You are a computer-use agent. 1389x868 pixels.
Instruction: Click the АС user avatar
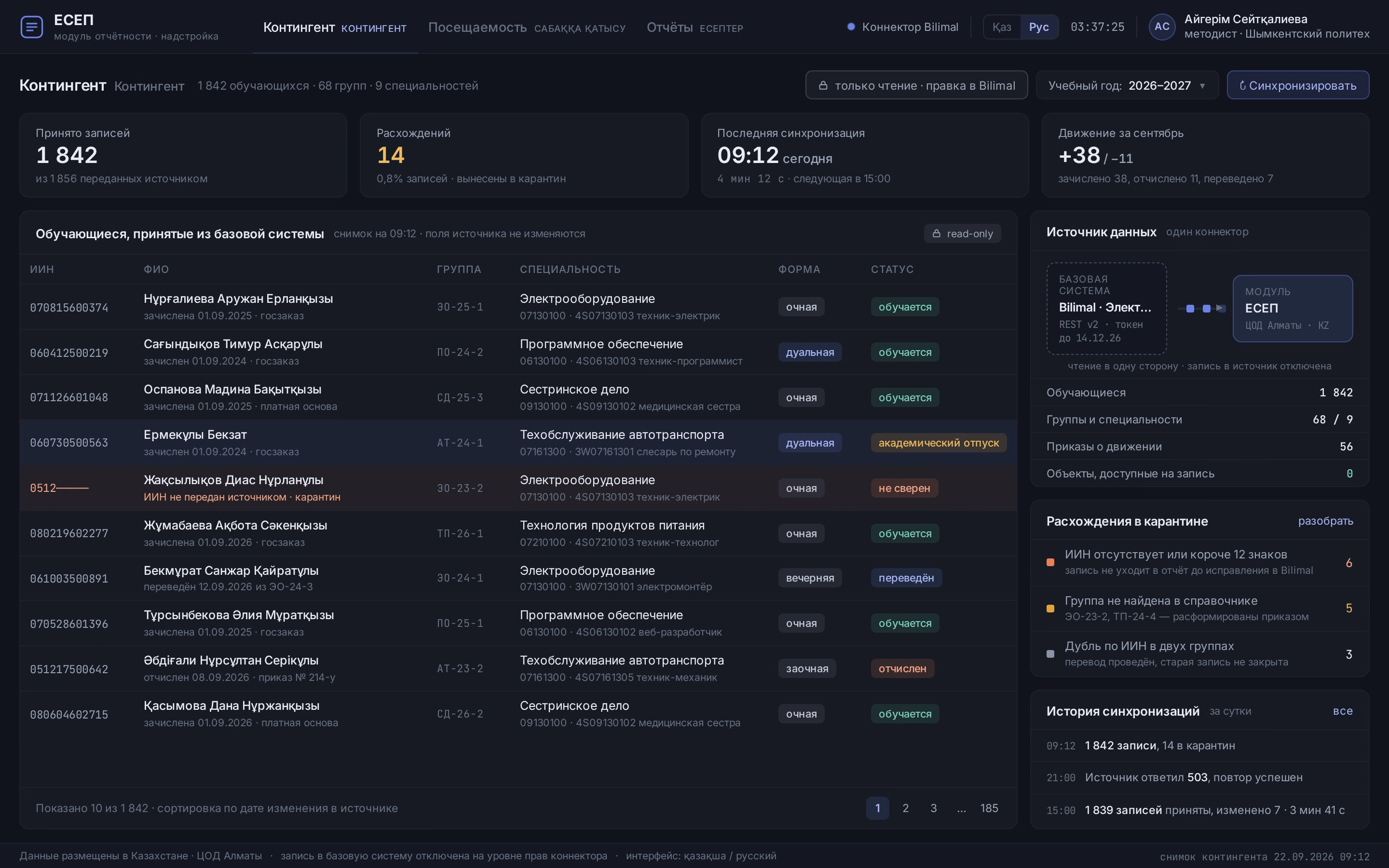pyautogui.click(x=1162, y=27)
